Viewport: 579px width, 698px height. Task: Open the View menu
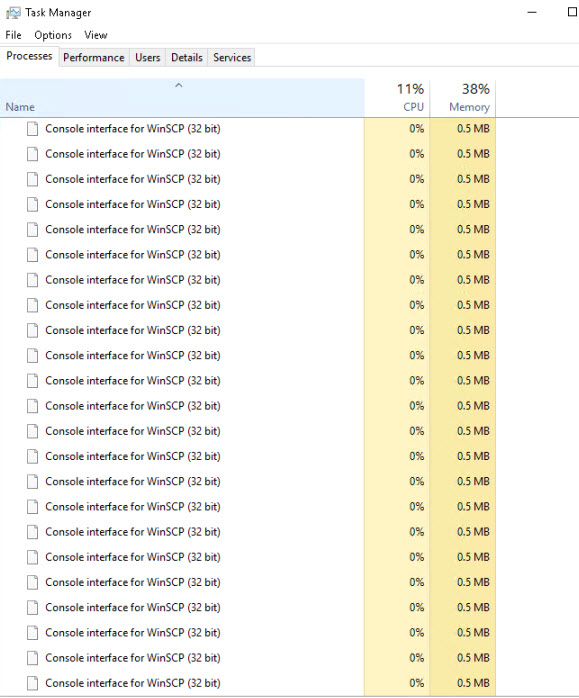96,35
